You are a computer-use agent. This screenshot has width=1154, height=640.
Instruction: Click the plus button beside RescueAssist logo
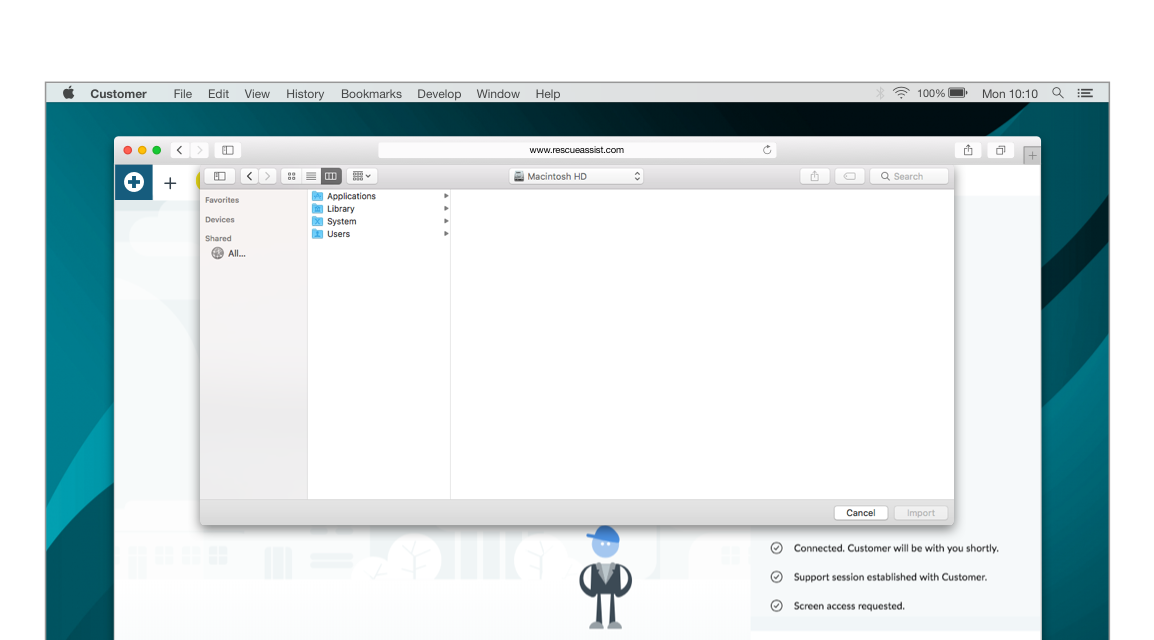tap(170, 183)
